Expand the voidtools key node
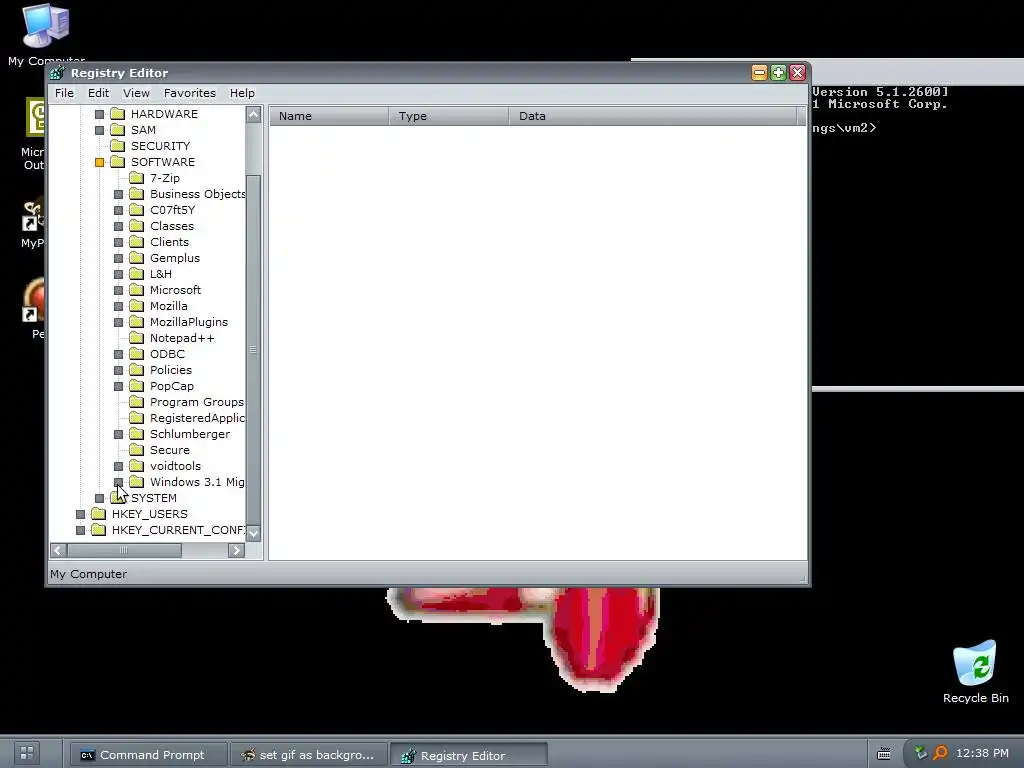 pyautogui.click(x=118, y=466)
